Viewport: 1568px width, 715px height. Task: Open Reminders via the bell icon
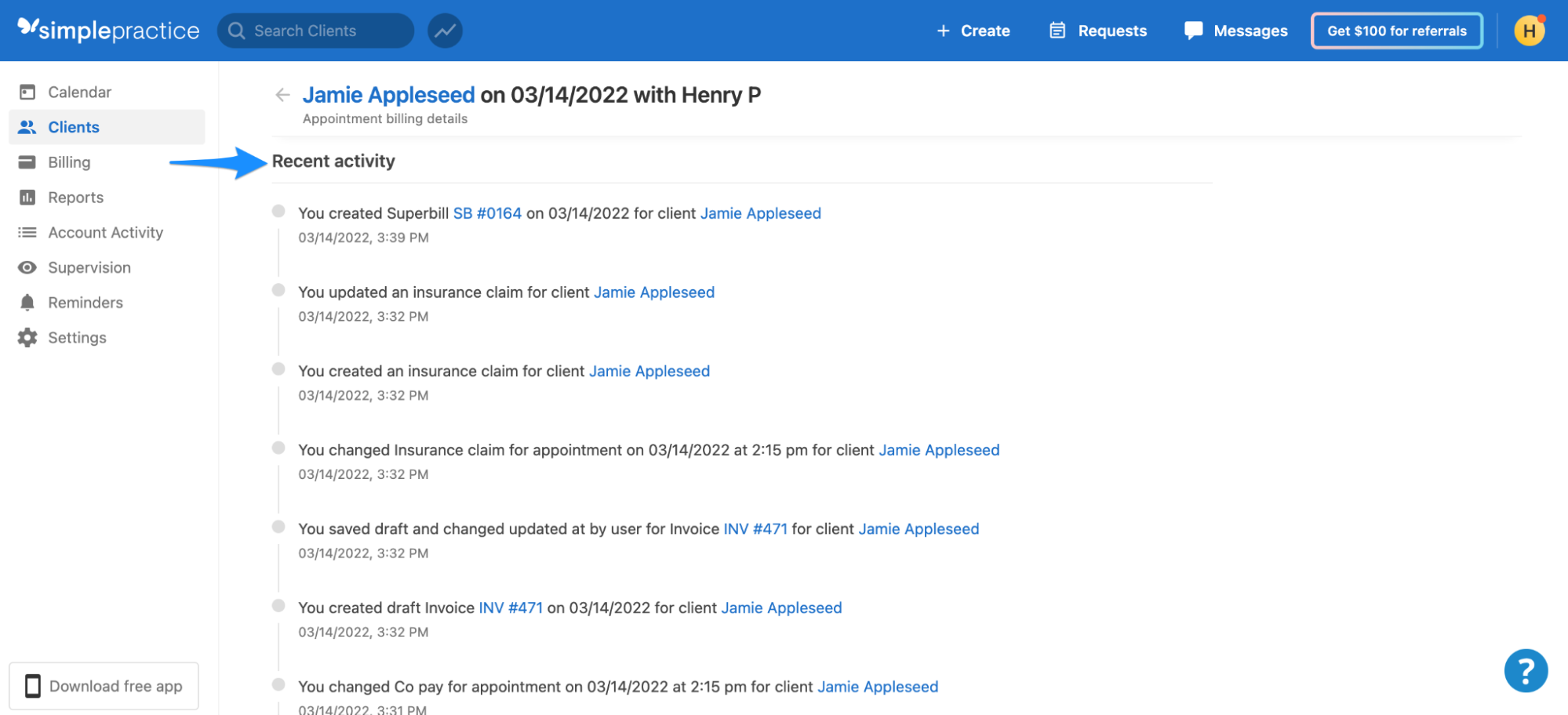click(x=85, y=302)
